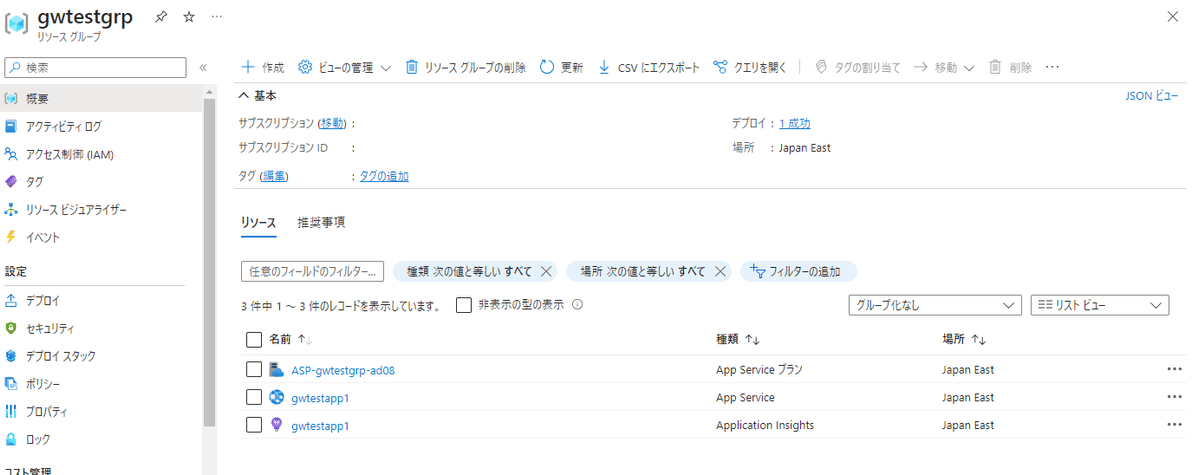
Task: Close the resource group blade
Action: tap(1172, 17)
